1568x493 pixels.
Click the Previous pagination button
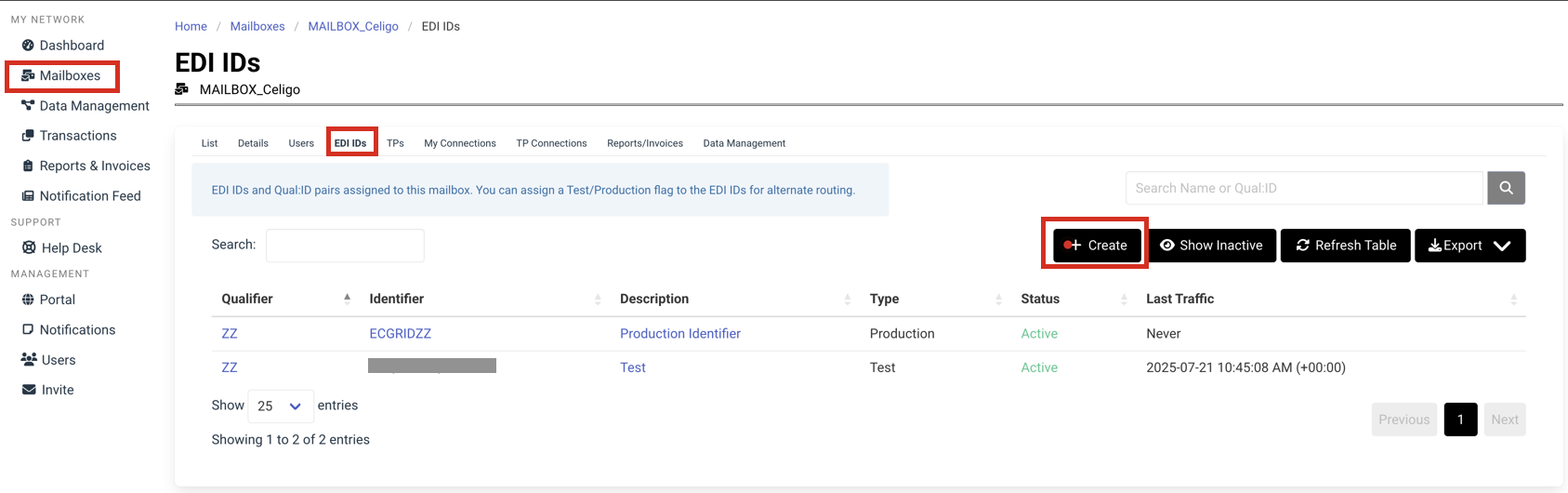click(1404, 420)
